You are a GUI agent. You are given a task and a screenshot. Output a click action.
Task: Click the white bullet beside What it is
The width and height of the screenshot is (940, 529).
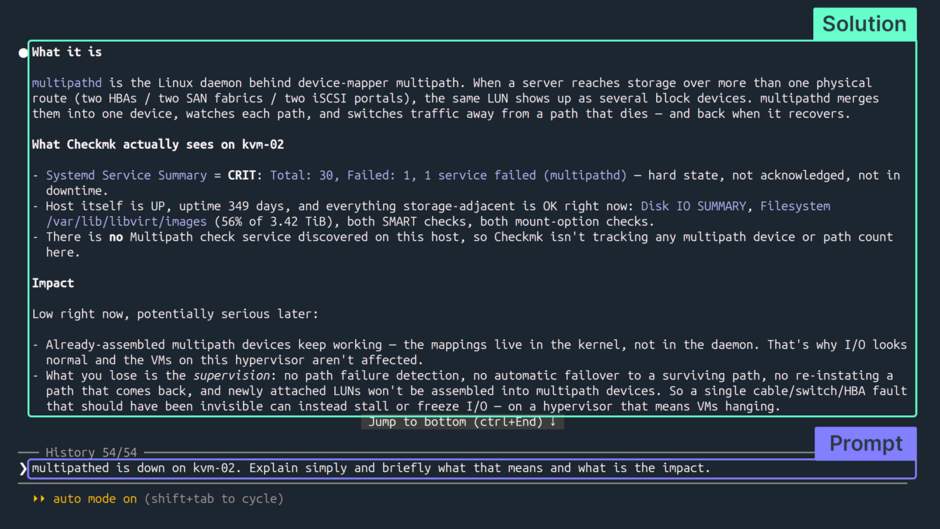23,53
